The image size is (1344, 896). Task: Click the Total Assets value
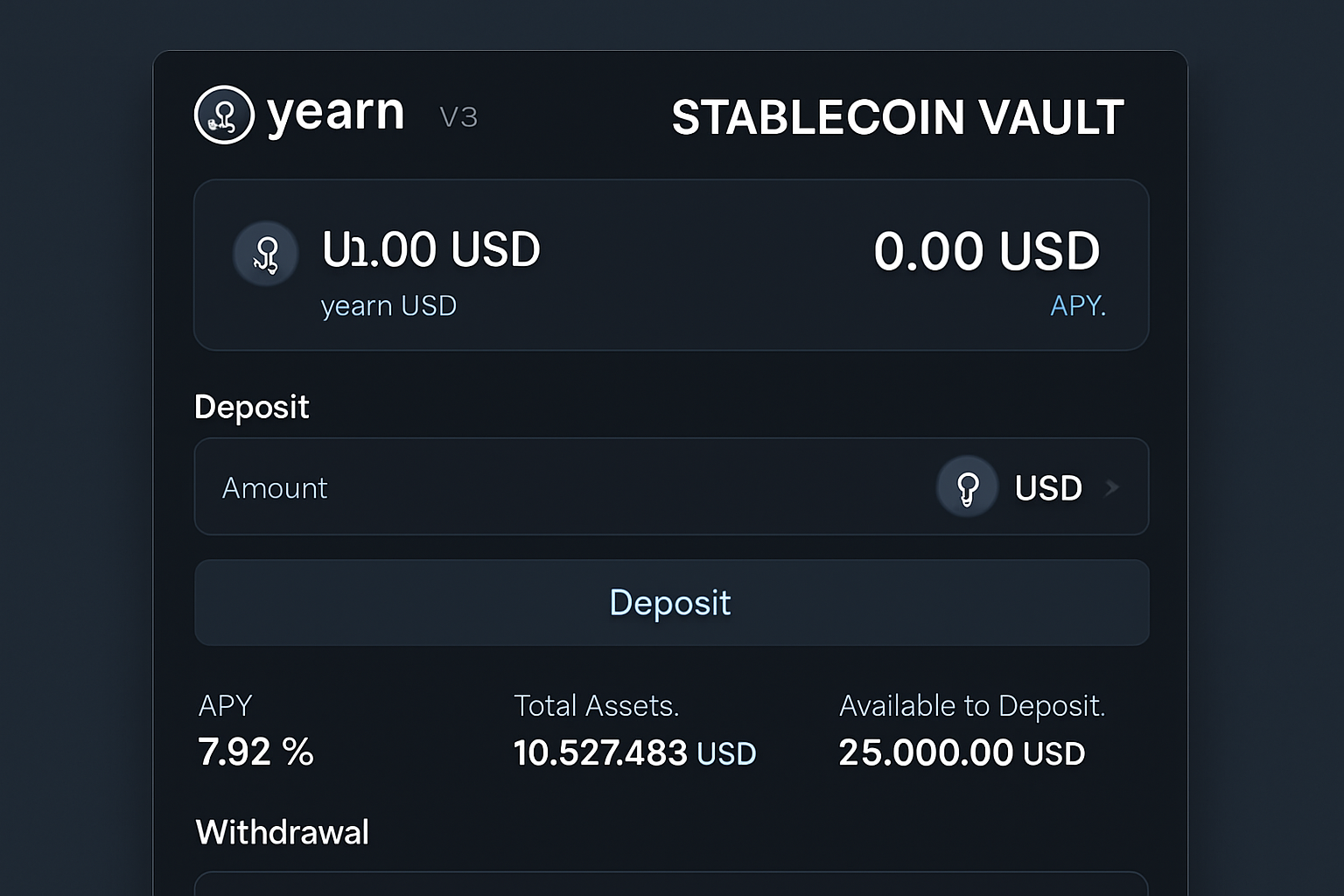(x=633, y=752)
